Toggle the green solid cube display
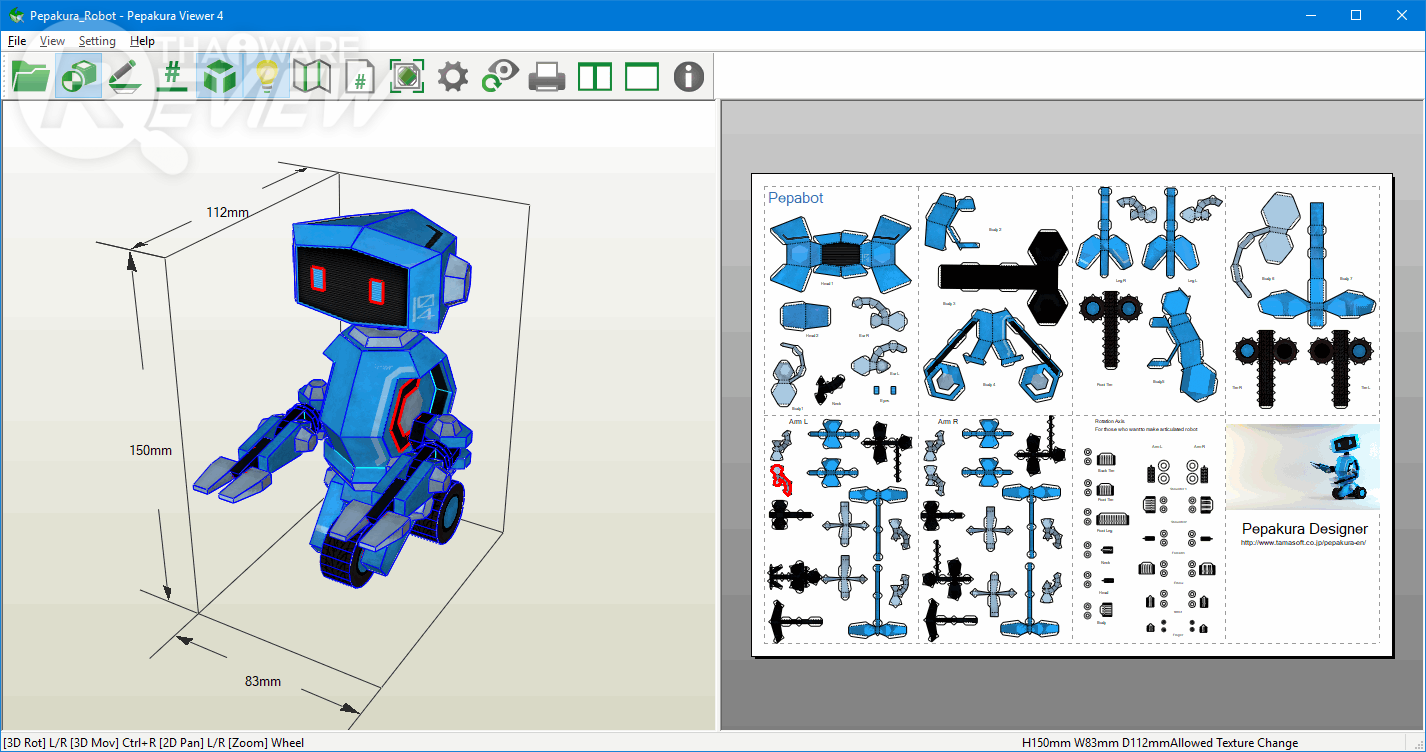The width and height of the screenshot is (1426, 752). 219,76
